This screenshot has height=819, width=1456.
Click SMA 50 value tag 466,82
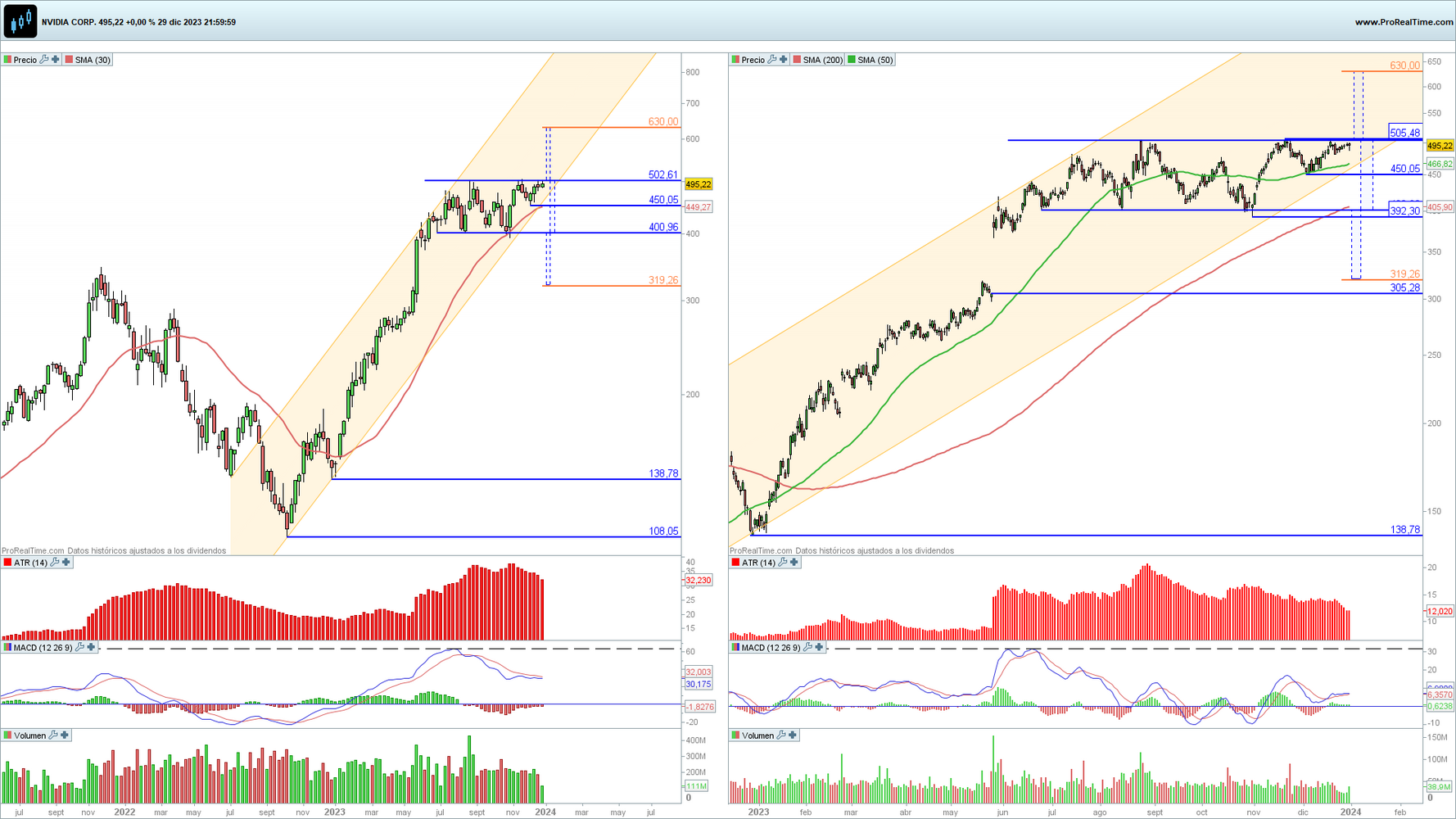(1440, 164)
